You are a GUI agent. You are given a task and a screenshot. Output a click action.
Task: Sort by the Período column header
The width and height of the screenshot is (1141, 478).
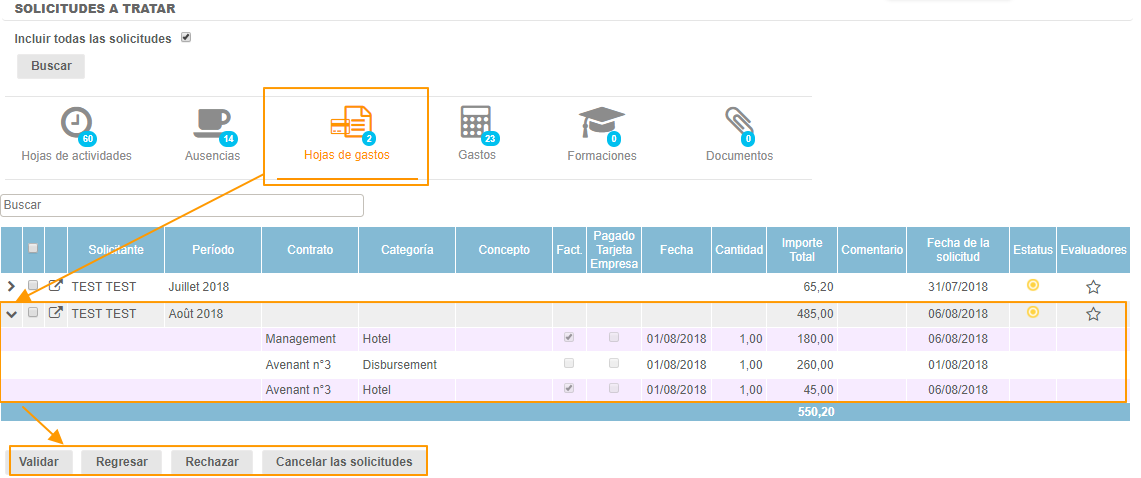tap(212, 250)
